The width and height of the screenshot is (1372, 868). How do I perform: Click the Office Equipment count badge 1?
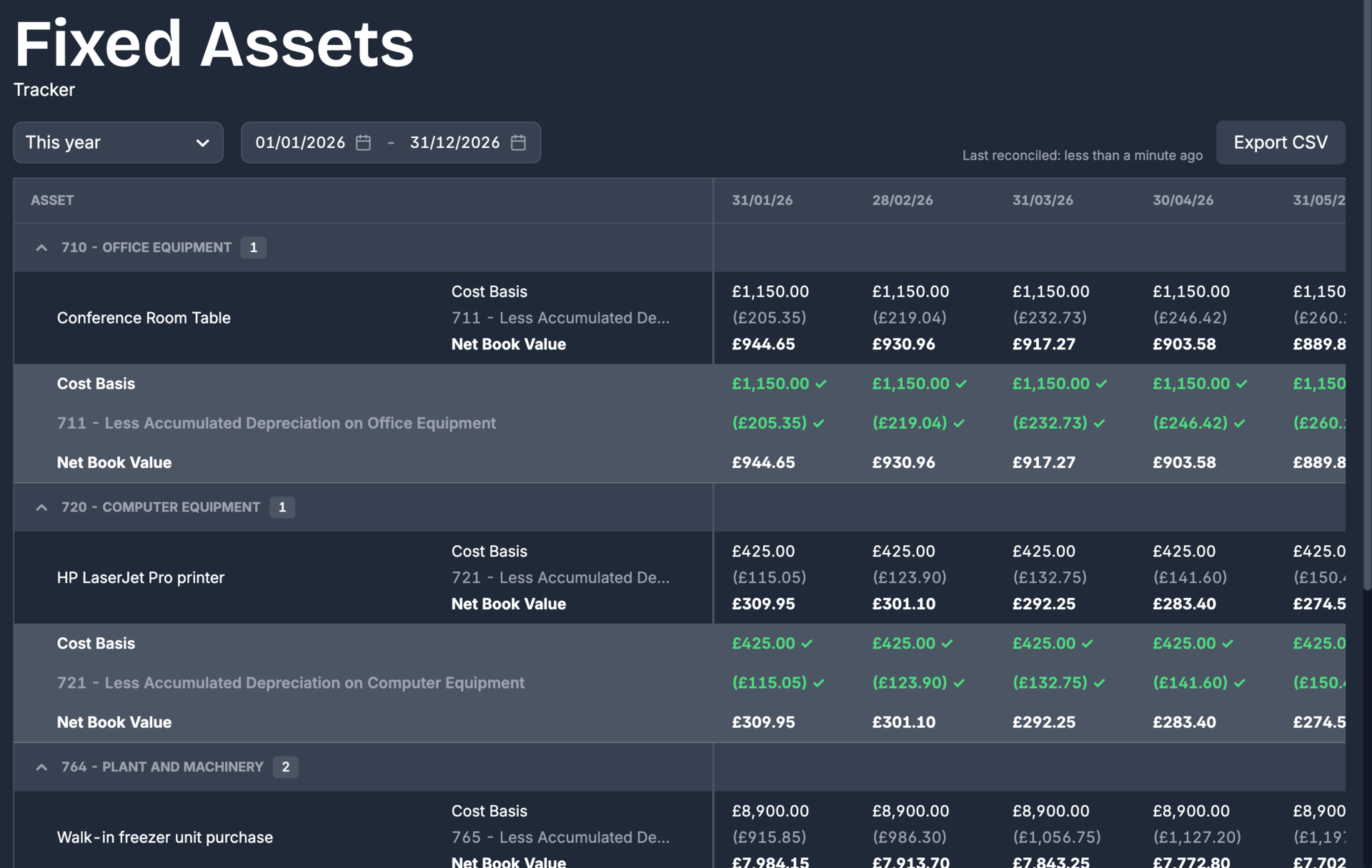(254, 247)
